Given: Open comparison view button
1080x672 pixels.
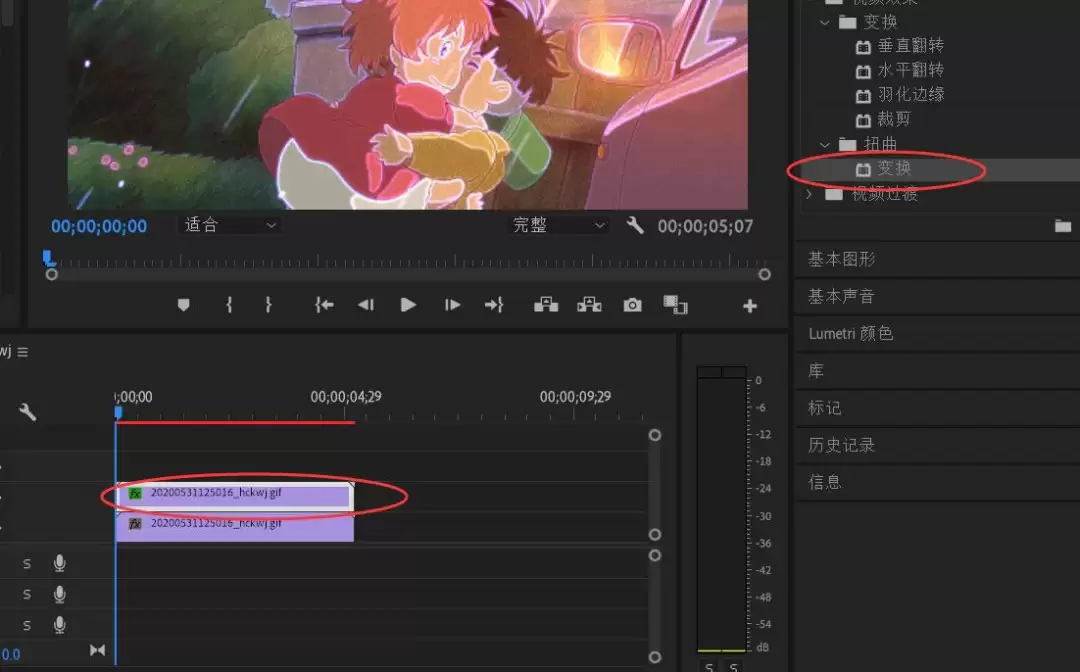Looking at the screenshot, I should (x=675, y=305).
